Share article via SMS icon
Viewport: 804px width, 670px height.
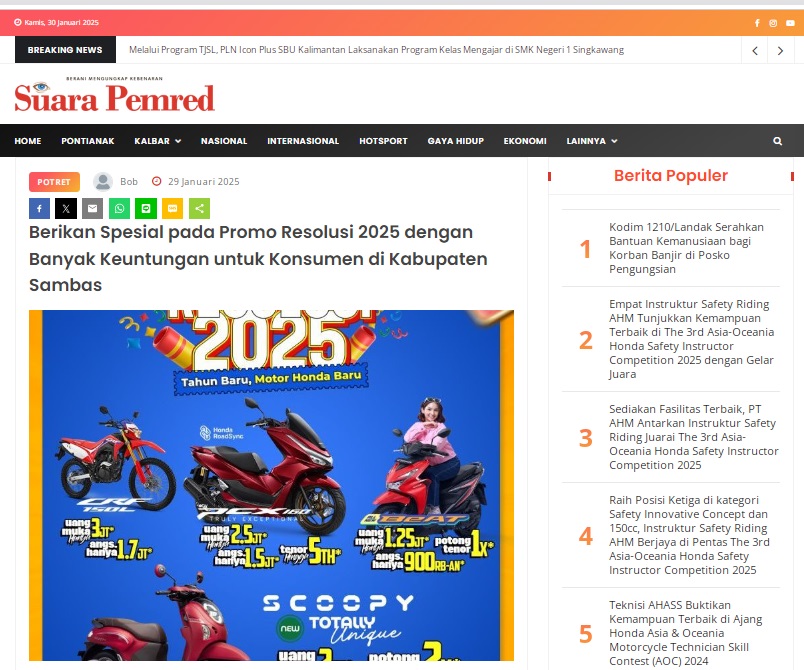tap(173, 209)
